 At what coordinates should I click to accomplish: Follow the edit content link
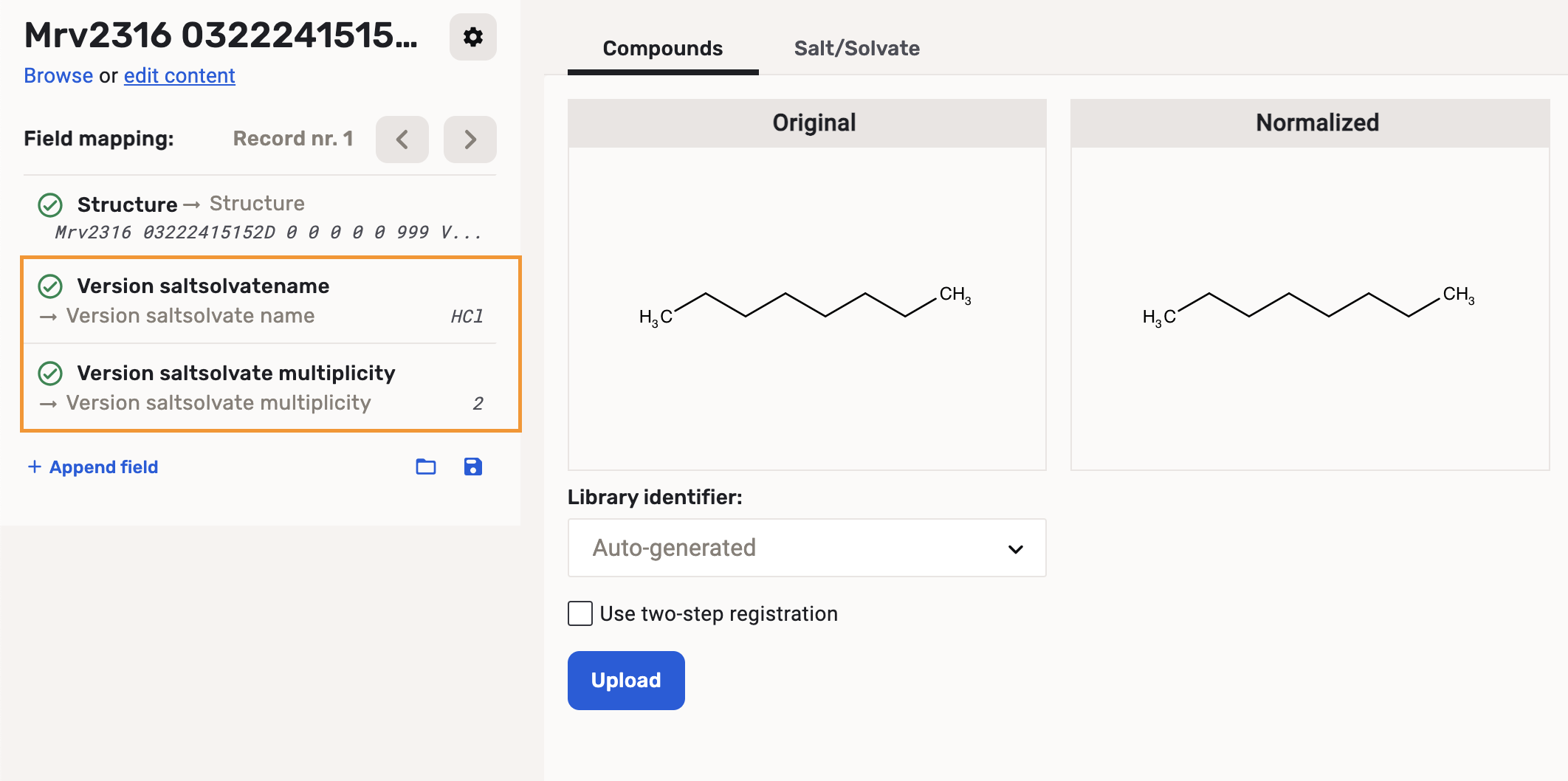tap(179, 76)
